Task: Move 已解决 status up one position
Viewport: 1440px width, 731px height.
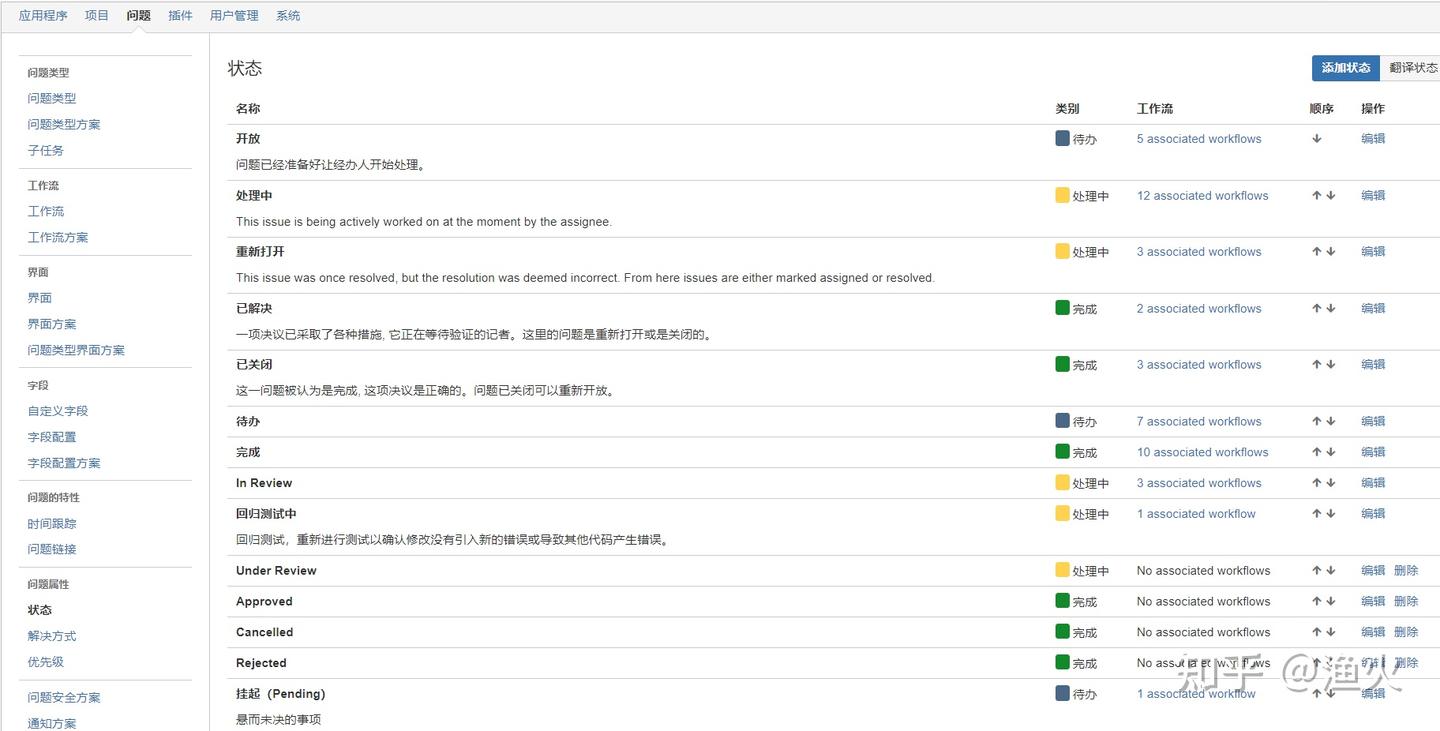Action: [x=1317, y=309]
